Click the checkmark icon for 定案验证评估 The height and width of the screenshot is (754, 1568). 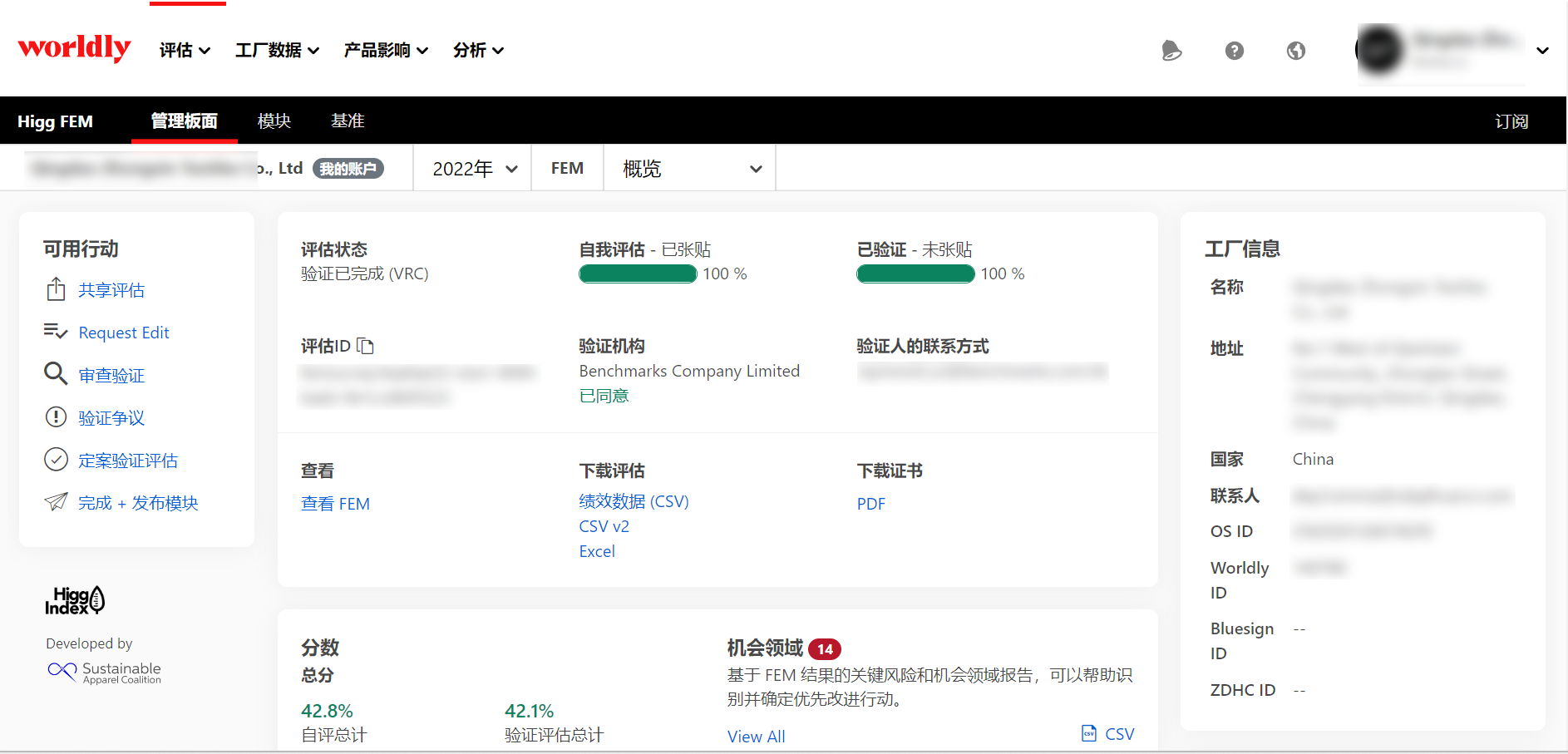point(56,459)
